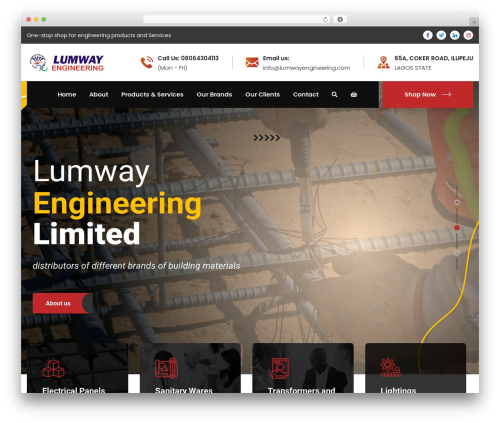Click the browser address bar
The width and height of the screenshot is (500, 423).
tap(237, 19)
